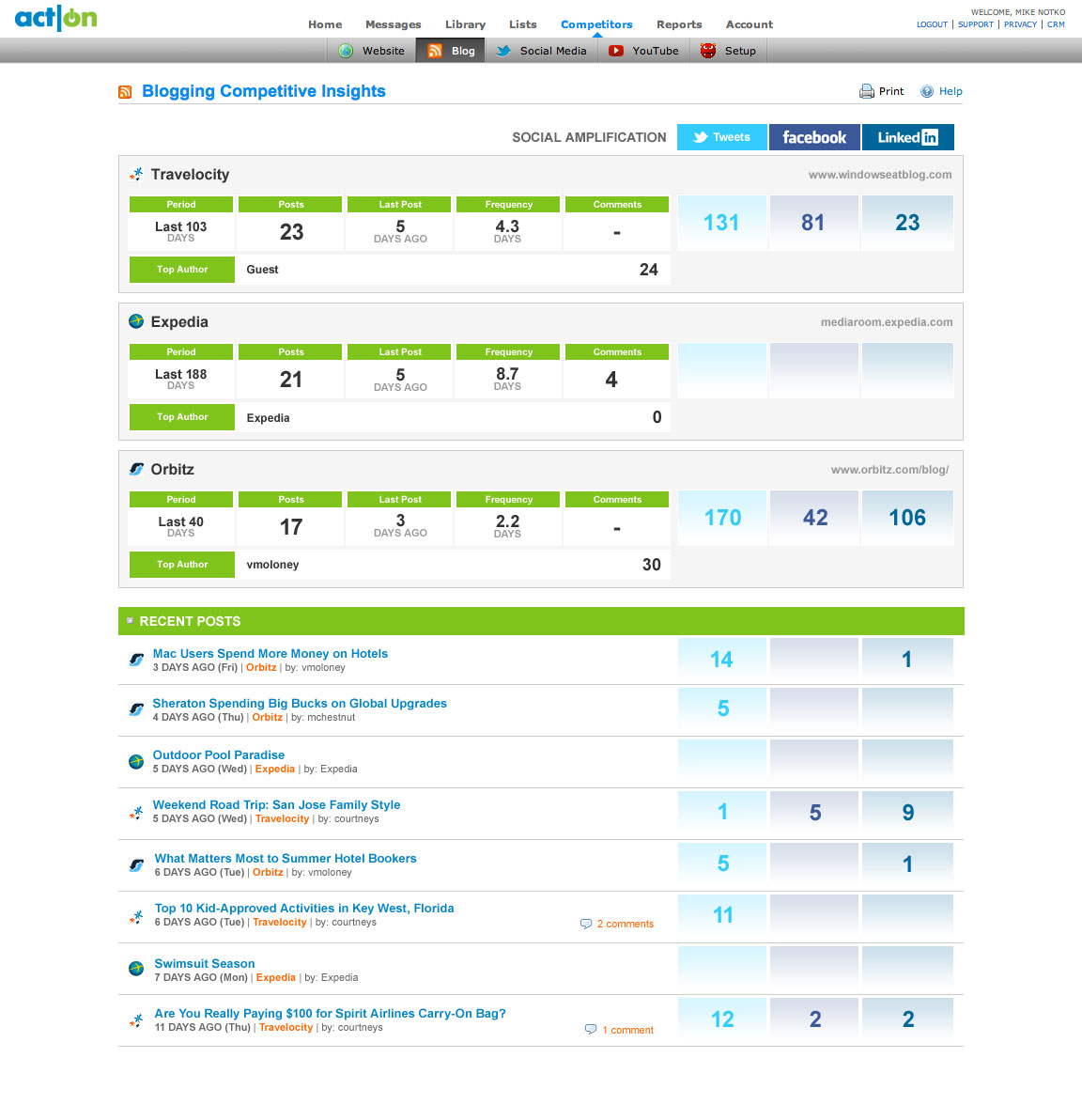
Task: Open Sheraton Spending Big Bucks post
Action: click(300, 704)
